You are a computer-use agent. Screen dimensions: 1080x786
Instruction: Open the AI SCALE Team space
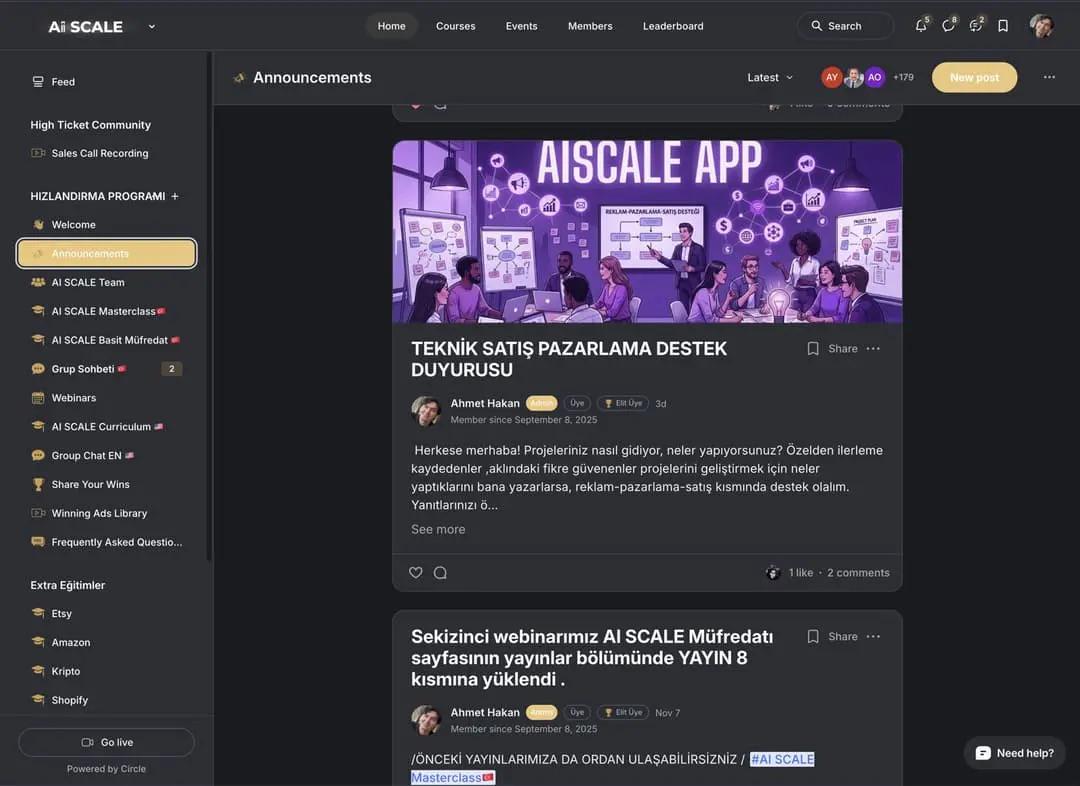[x=107, y=282]
